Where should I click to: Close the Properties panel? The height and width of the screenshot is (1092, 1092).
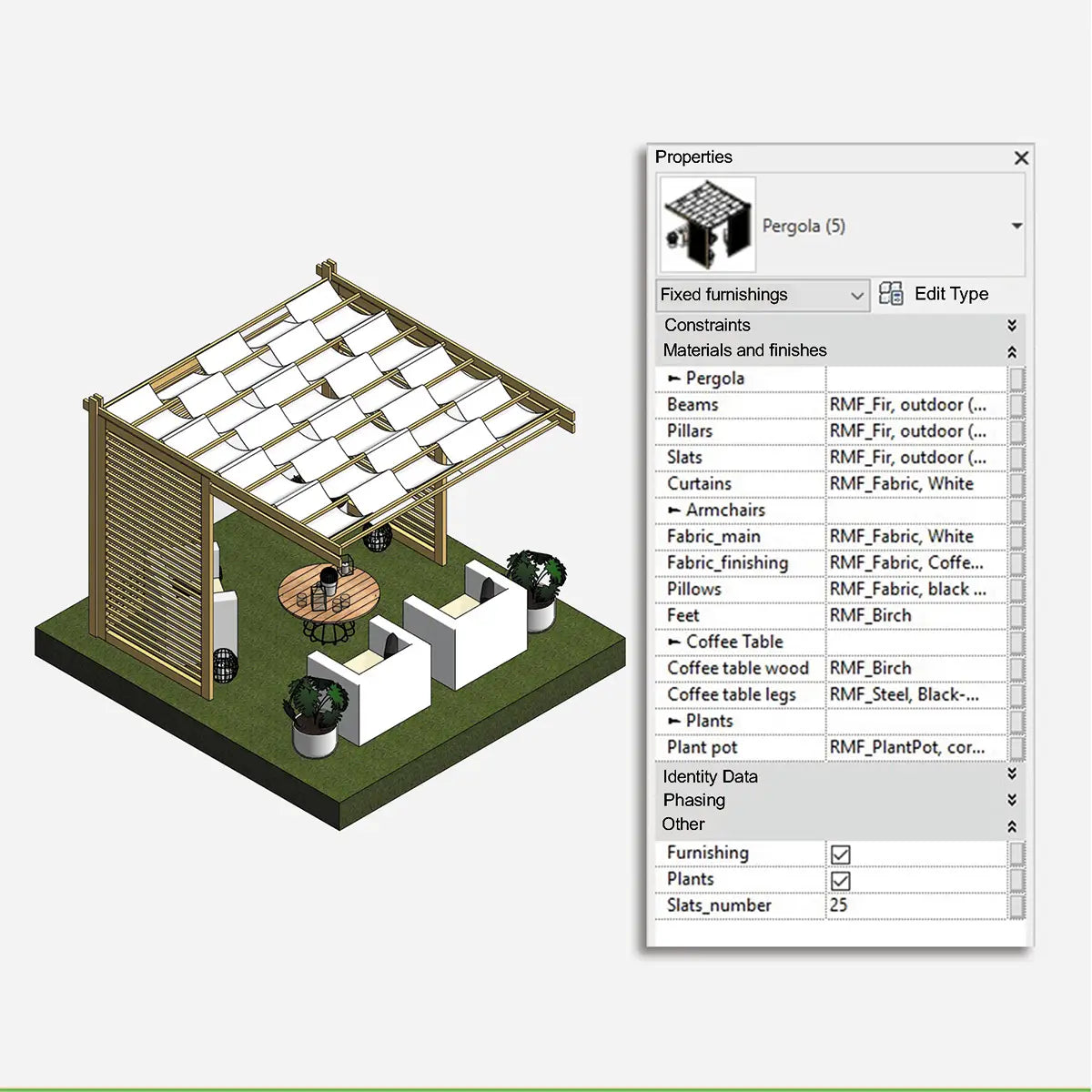(1021, 158)
